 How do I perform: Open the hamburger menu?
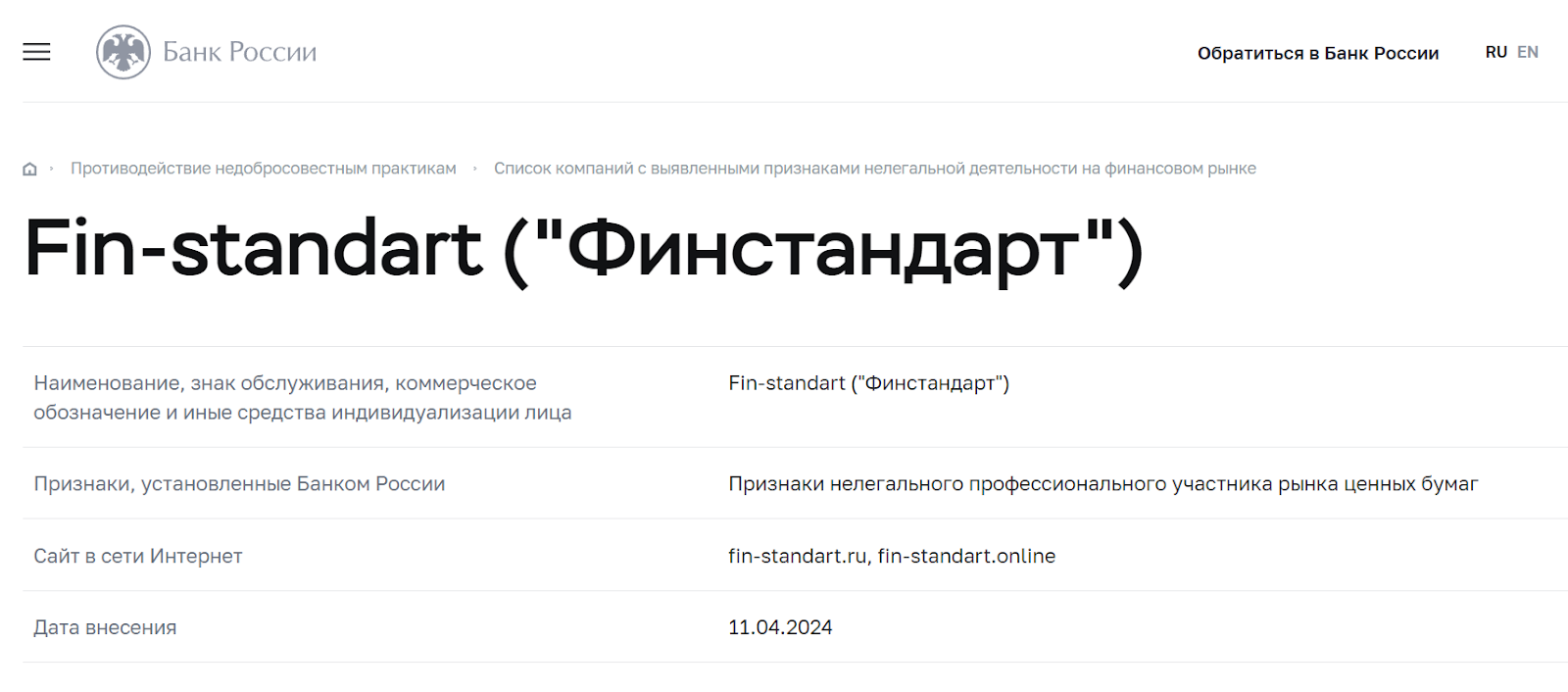point(36,52)
